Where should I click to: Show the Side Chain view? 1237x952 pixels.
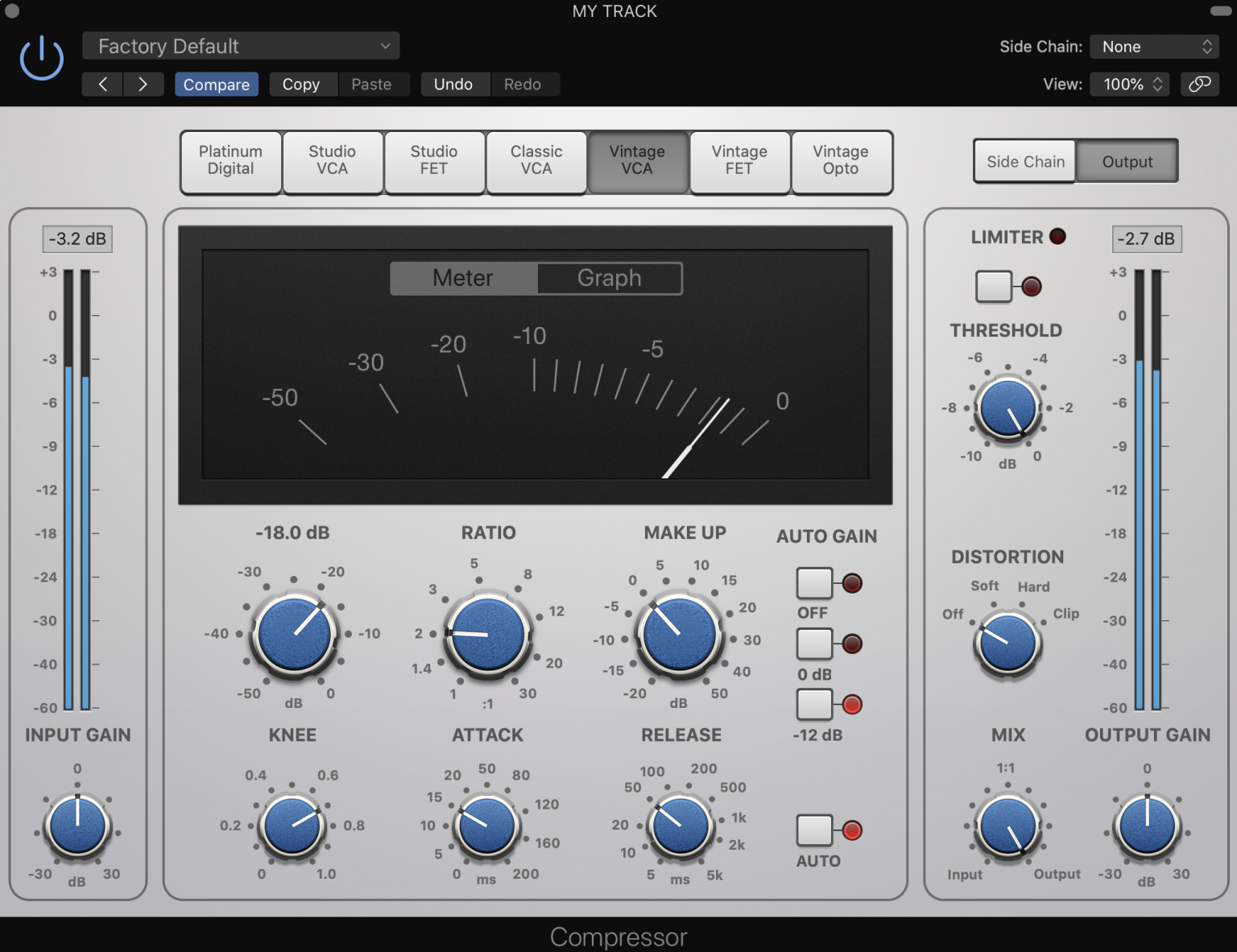[1024, 161]
